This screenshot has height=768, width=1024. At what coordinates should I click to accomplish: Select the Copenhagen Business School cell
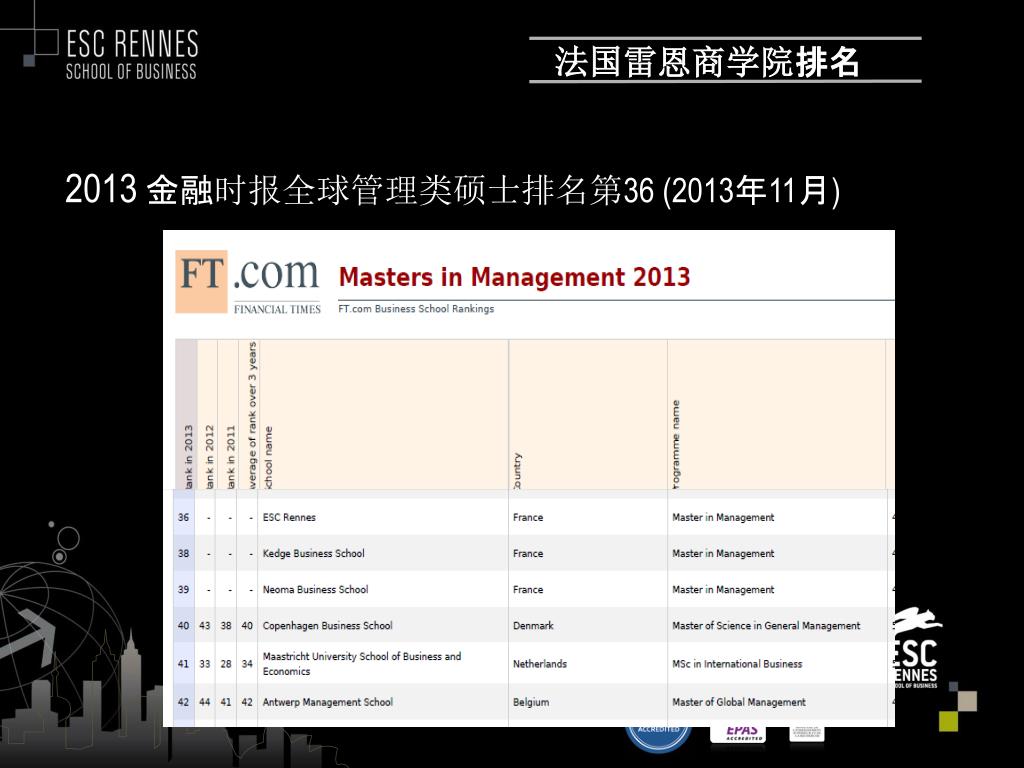pyautogui.click(x=327, y=626)
